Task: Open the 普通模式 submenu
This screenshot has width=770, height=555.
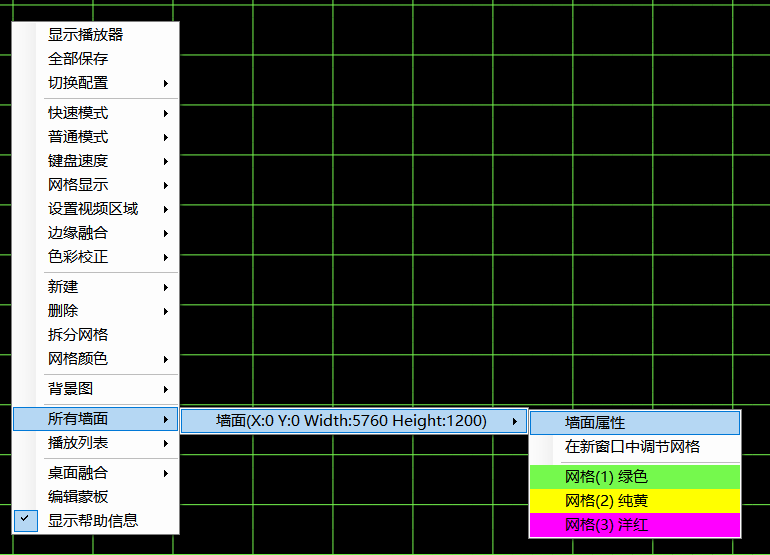Action: pyautogui.click(x=78, y=137)
